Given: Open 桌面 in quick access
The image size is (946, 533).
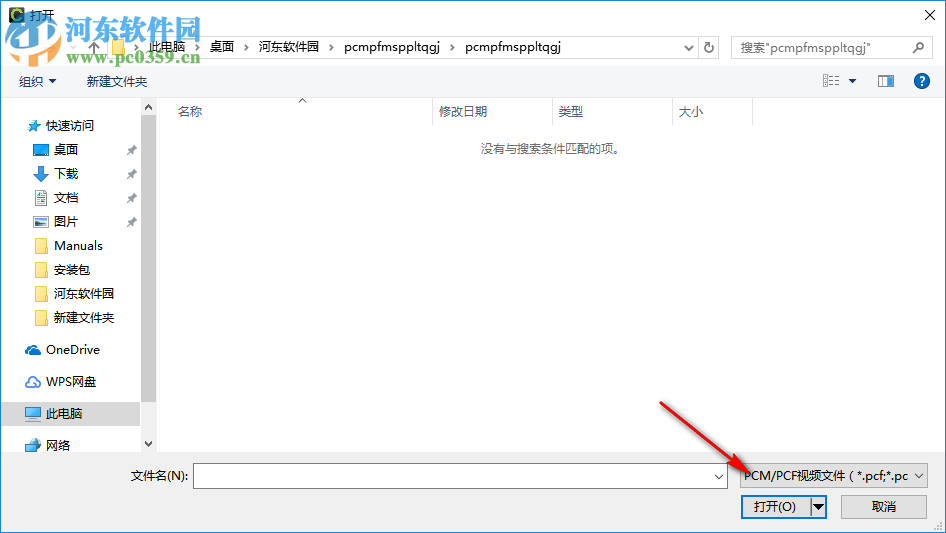Looking at the screenshot, I should (66, 150).
